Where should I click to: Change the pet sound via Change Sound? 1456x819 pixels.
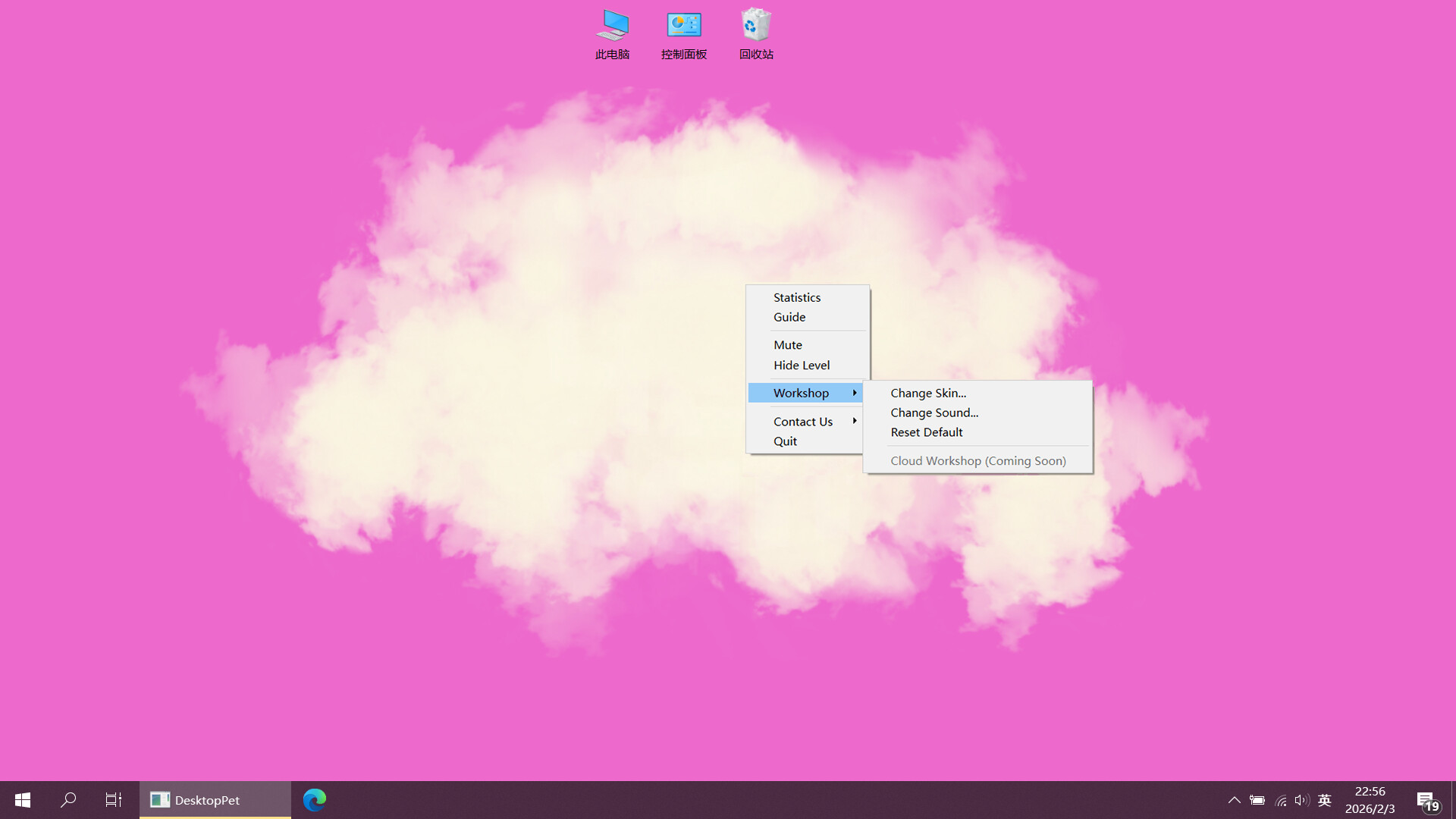[x=934, y=413]
